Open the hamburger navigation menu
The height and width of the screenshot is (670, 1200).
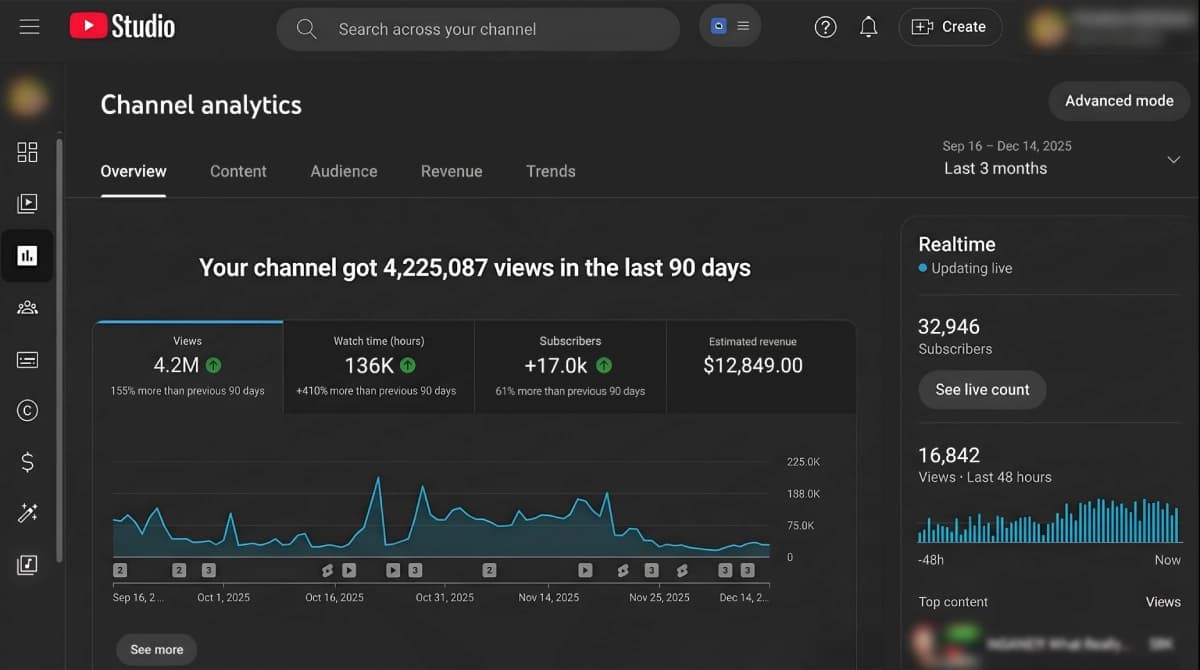29,27
